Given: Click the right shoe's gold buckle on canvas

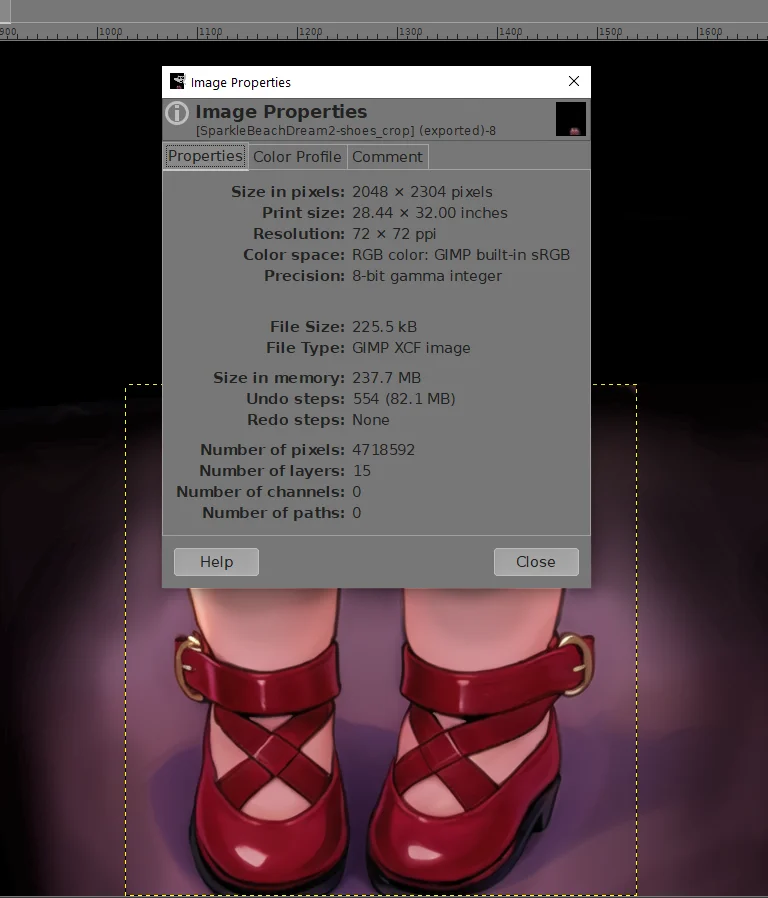Looking at the screenshot, I should (x=574, y=663).
